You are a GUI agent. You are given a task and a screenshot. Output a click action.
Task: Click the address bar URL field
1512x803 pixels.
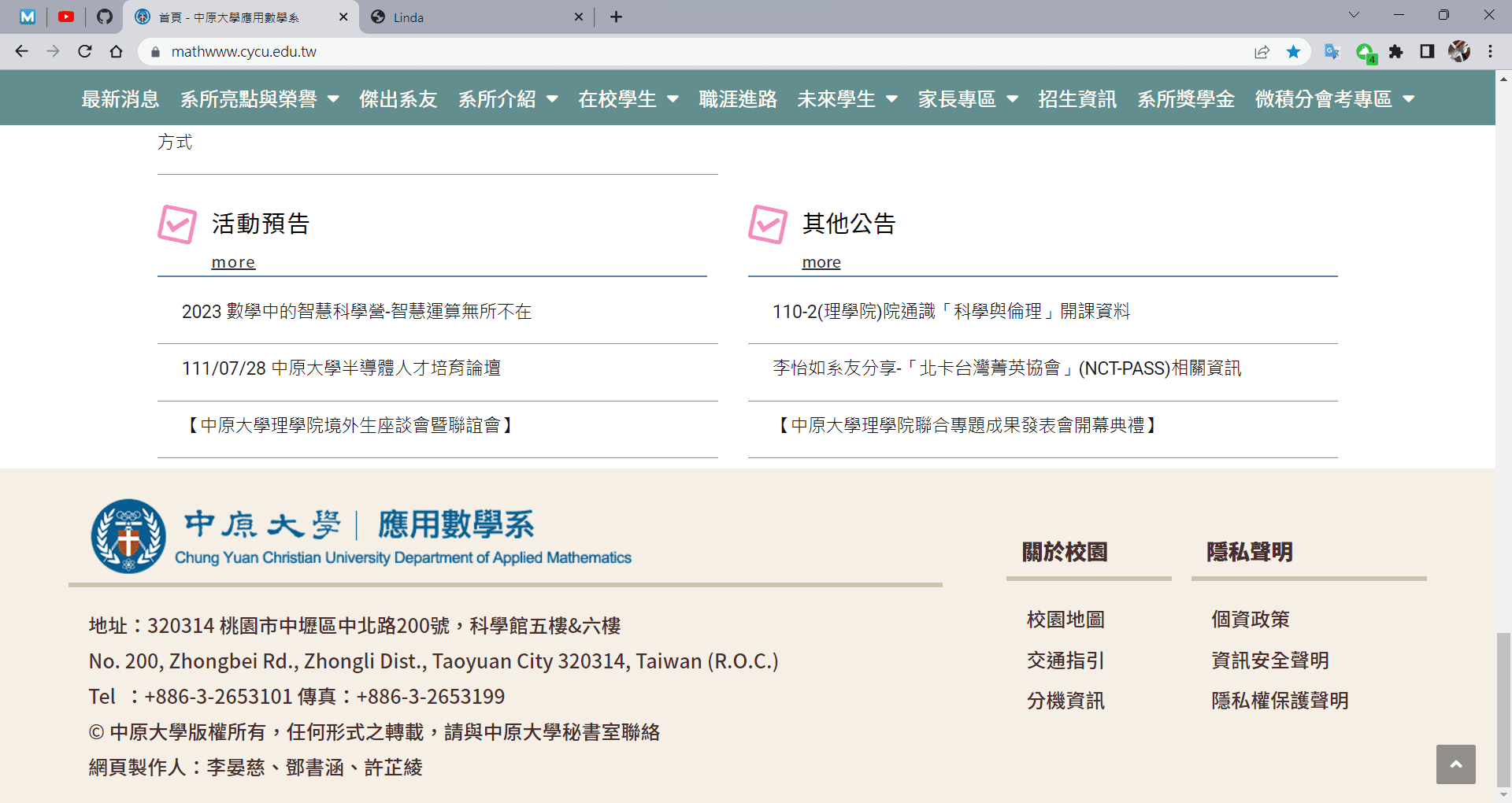point(630,51)
